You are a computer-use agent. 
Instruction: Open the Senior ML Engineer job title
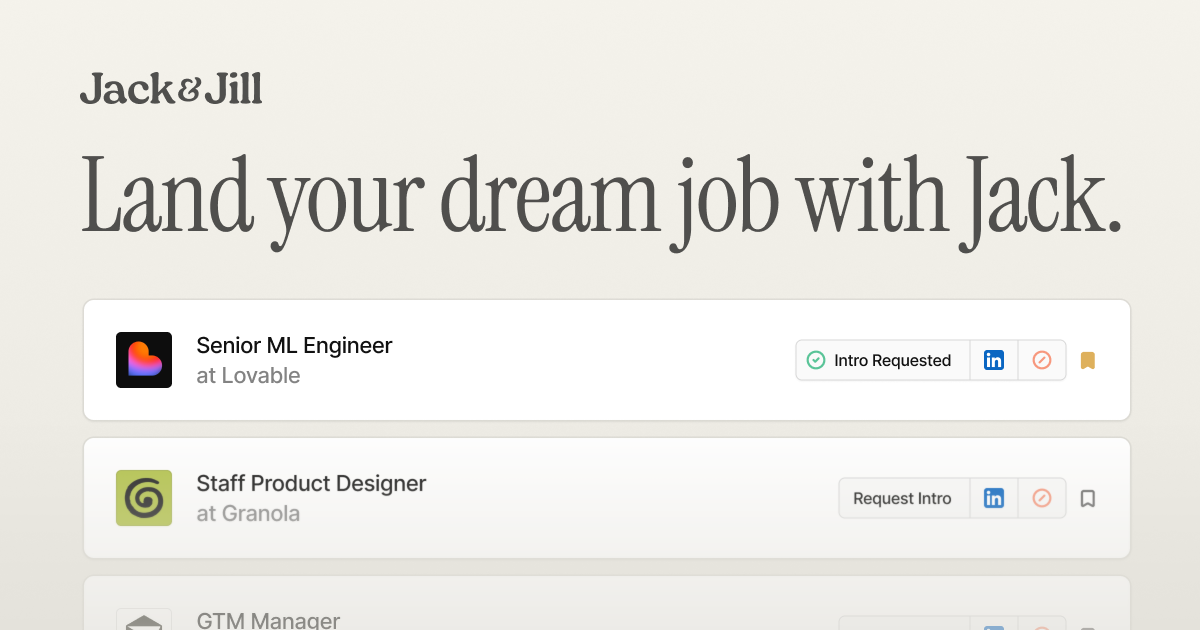294,346
